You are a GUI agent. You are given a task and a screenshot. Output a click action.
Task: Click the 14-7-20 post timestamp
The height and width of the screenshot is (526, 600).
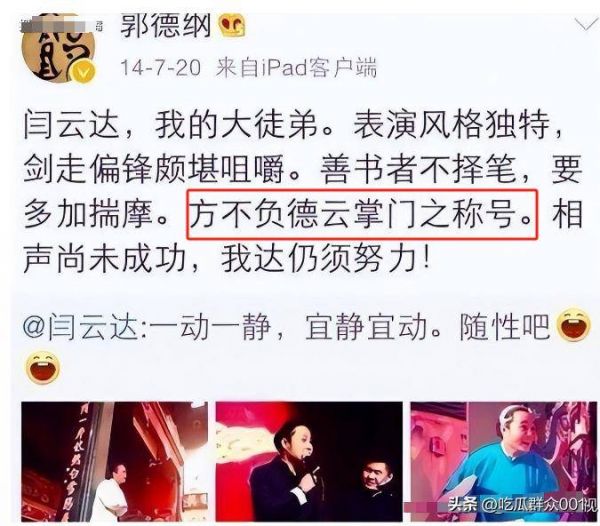tap(160, 68)
